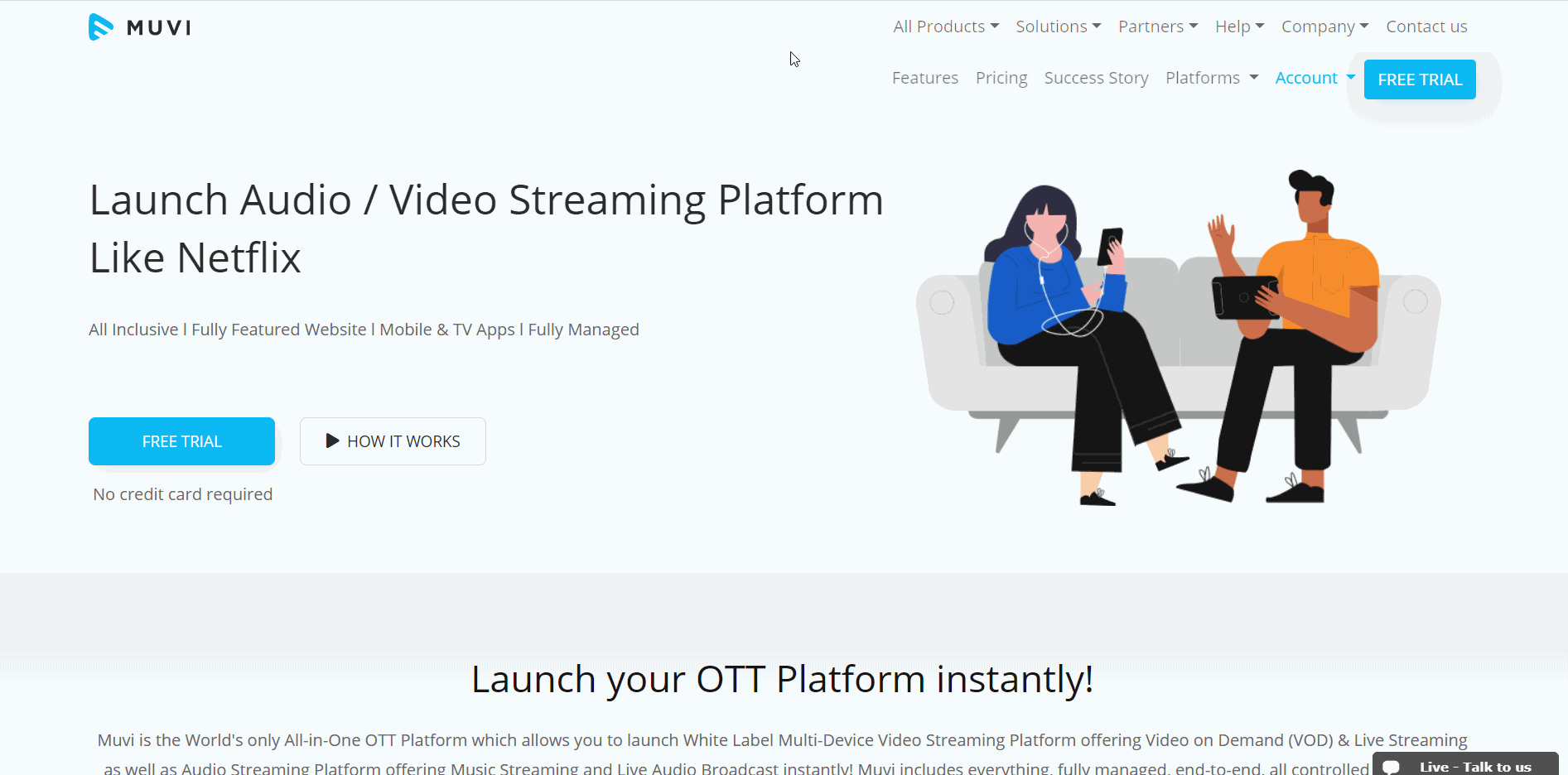Click the play icon in HOW IT WORKS
The image size is (1568, 775).
coord(332,441)
